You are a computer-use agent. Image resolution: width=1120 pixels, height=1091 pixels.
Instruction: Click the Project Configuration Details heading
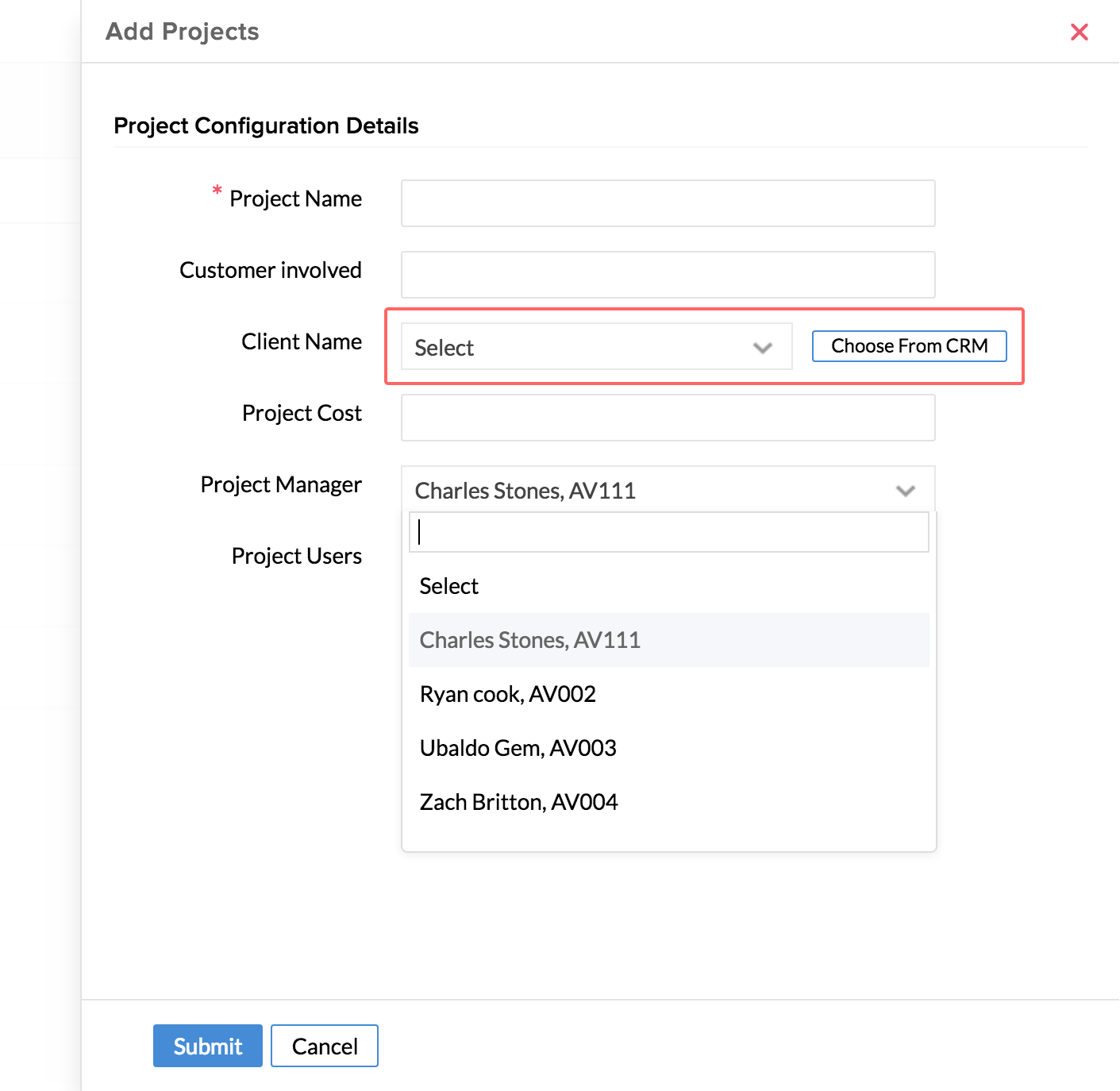point(266,125)
